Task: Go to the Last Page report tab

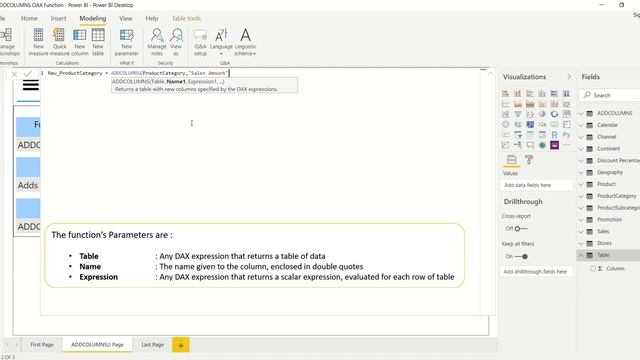Action: pos(153,344)
